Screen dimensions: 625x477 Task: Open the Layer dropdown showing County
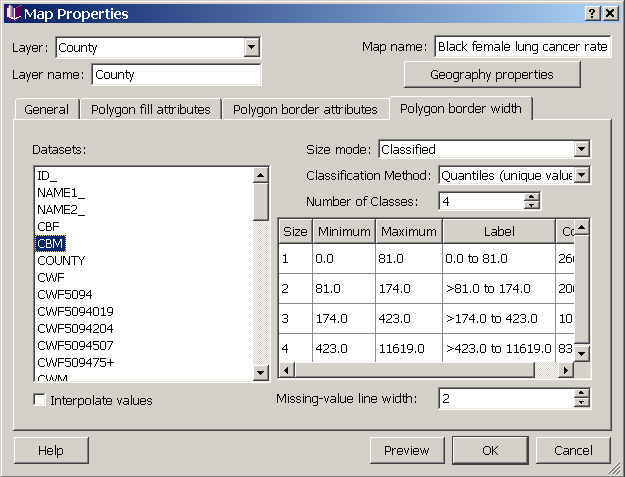click(252, 47)
